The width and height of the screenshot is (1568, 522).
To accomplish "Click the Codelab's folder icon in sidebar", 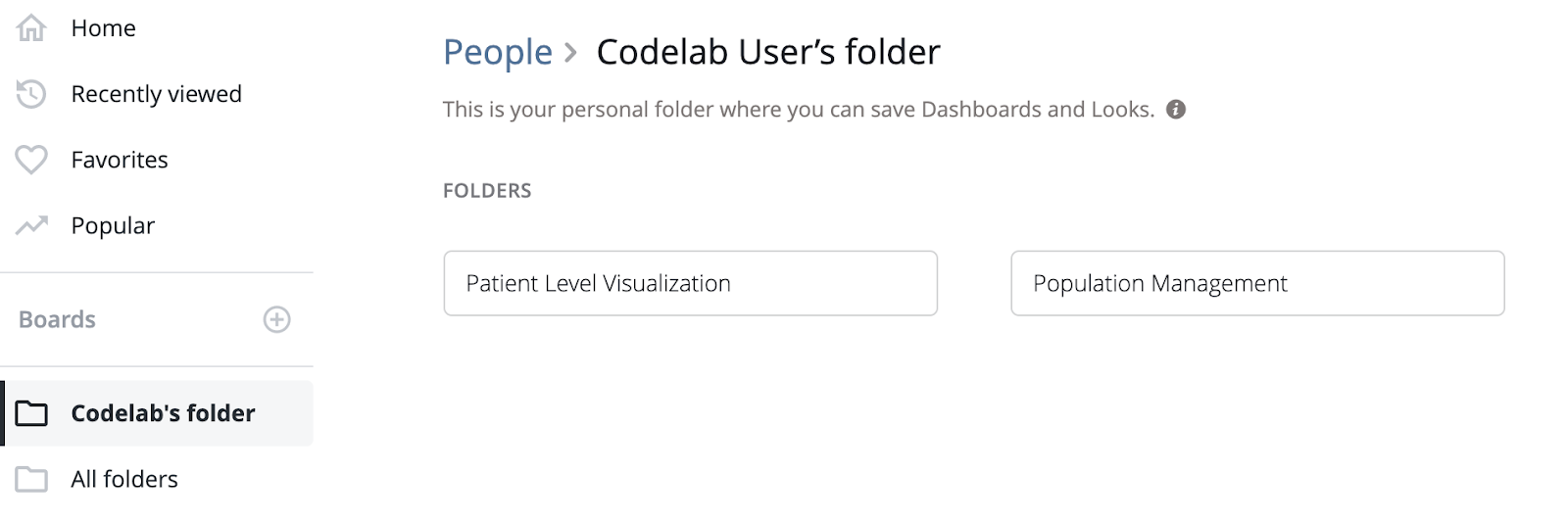I will [x=31, y=413].
